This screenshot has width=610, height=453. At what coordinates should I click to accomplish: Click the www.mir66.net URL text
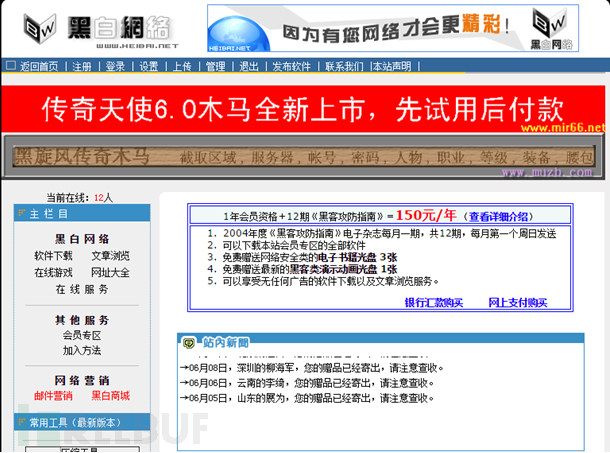coord(563,128)
